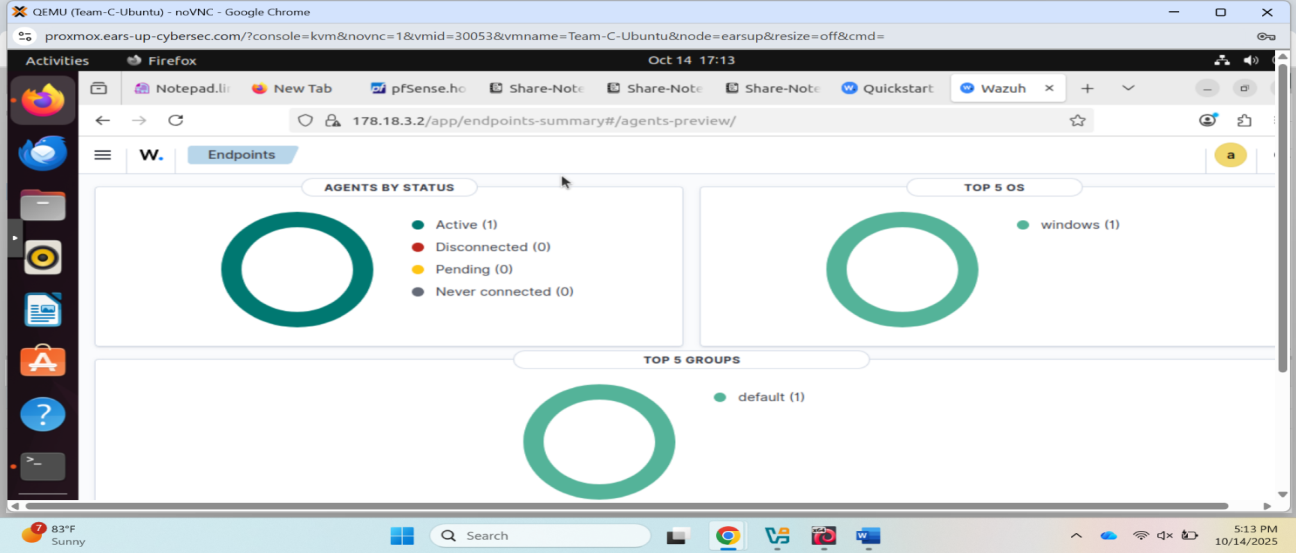The width and height of the screenshot is (1296, 553).
Task: Switch to the Notepad.link tab
Action: click(x=184, y=88)
